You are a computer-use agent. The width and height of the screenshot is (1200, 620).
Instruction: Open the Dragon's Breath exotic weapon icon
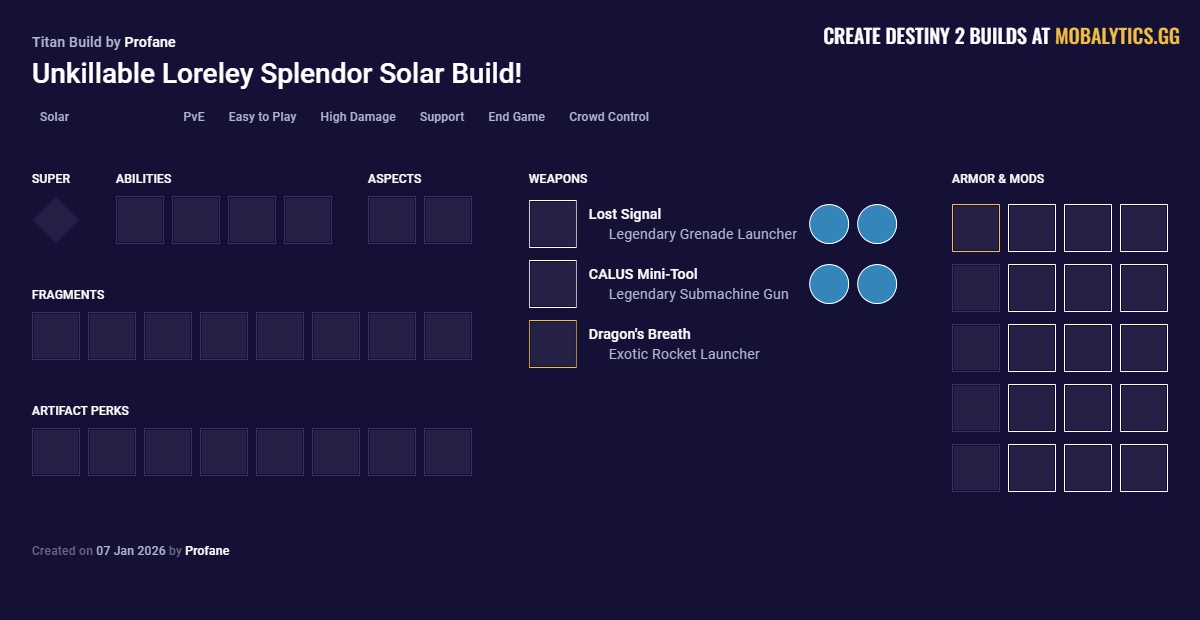point(553,343)
